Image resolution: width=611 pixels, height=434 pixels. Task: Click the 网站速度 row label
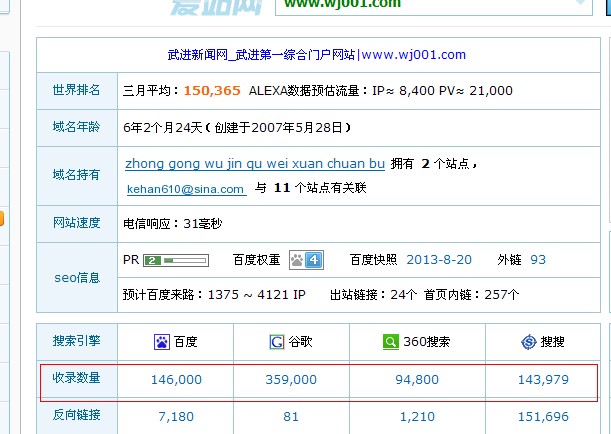coord(76,223)
